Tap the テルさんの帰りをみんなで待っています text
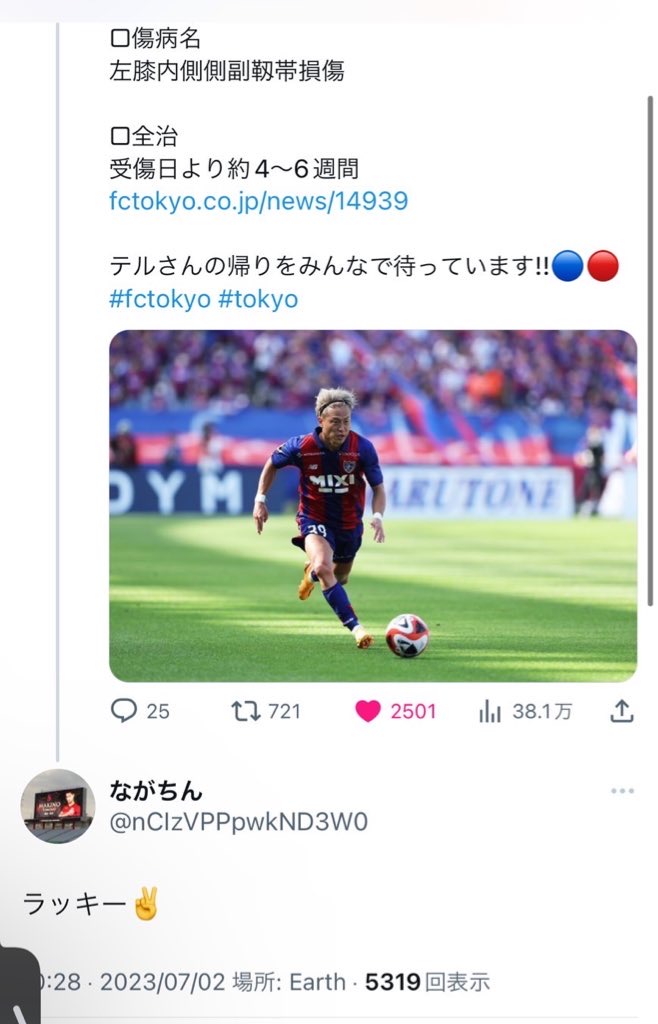Viewport: 658px width, 1024px height. click(x=328, y=267)
